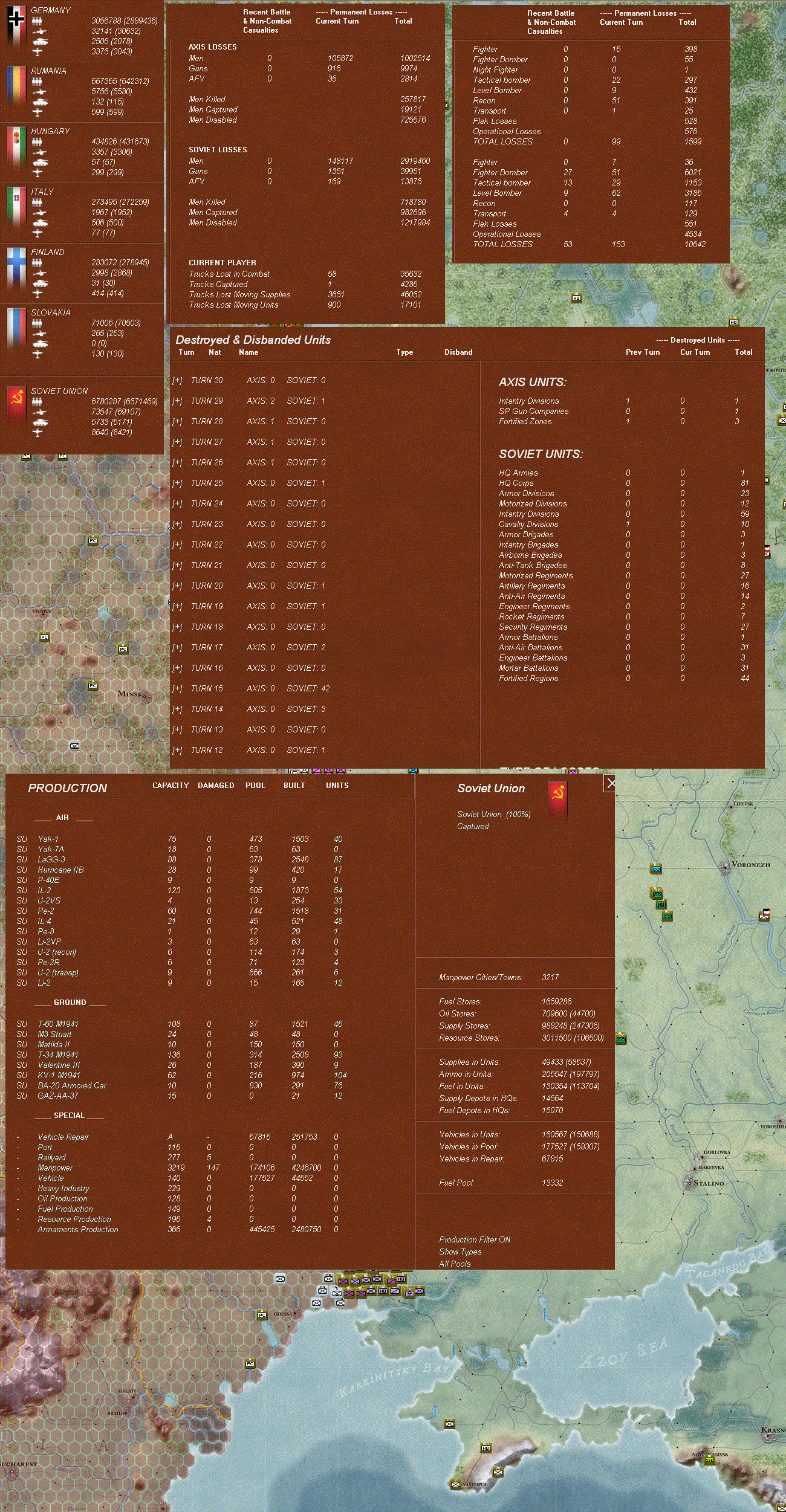Click the Fuel Pool label
Image resolution: width=786 pixels, height=1512 pixels.
click(x=456, y=1183)
